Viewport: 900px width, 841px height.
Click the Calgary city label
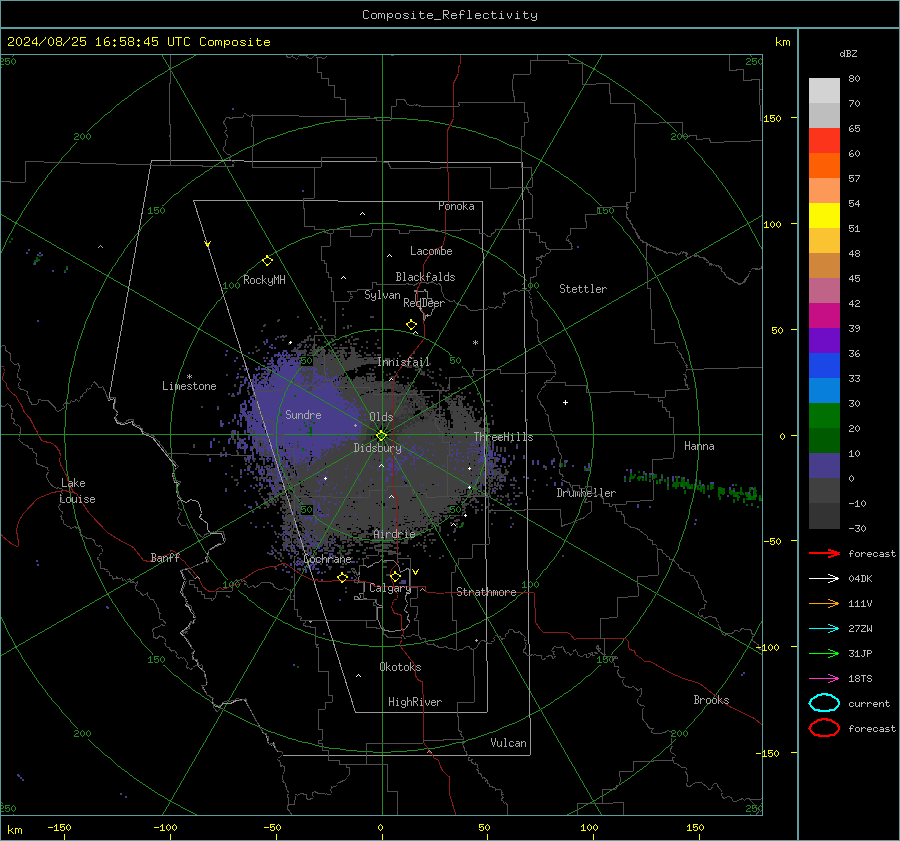390,588
